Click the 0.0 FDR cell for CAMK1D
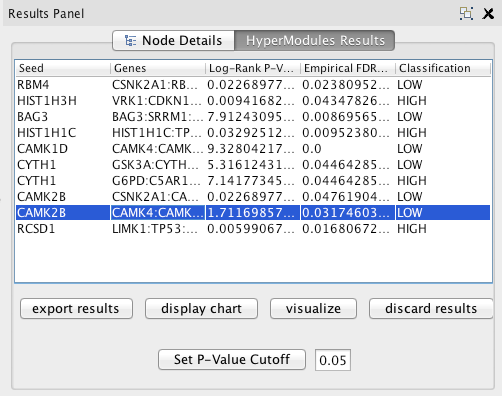This screenshot has width=502, height=396. tap(348, 149)
